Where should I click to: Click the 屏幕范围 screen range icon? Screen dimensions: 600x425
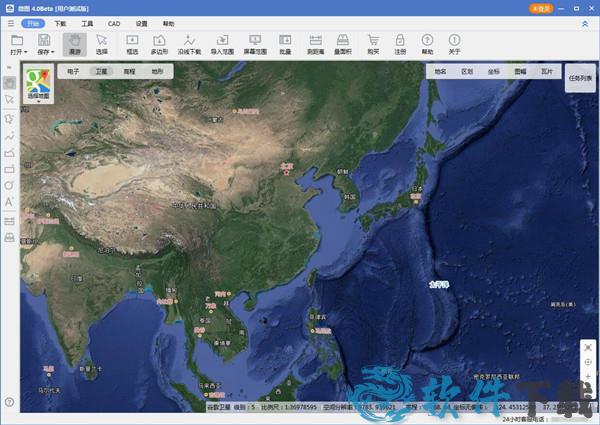pyautogui.click(x=255, y=44)
